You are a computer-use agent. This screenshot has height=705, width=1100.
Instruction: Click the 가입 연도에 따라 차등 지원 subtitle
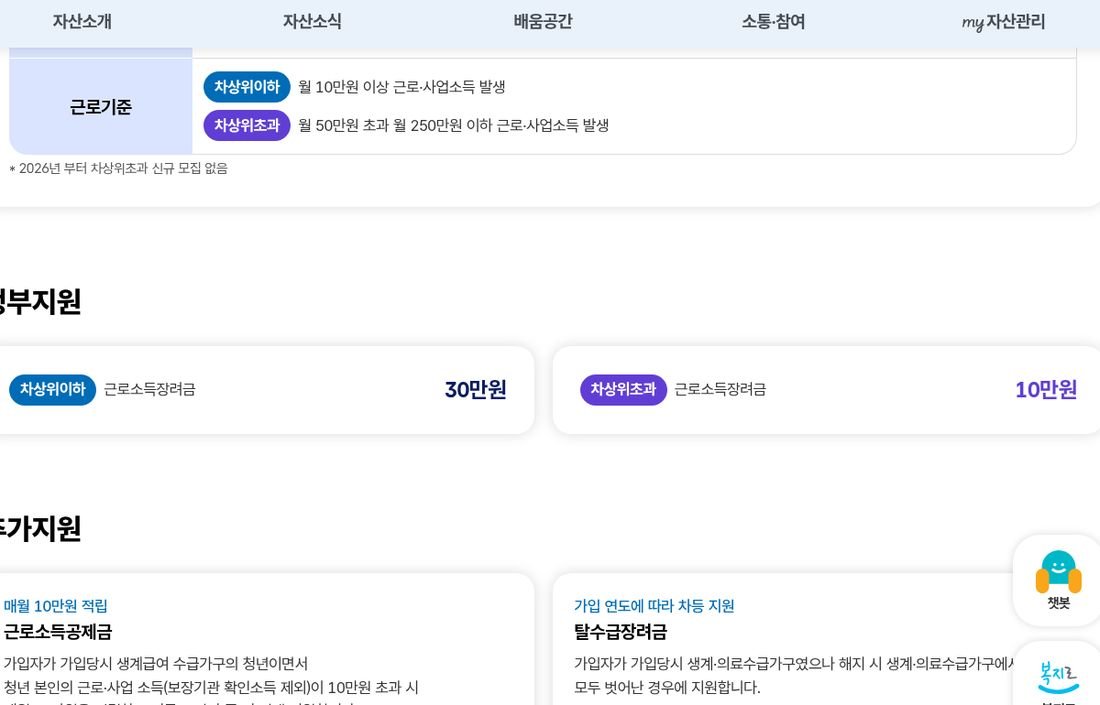coord(654,606)
